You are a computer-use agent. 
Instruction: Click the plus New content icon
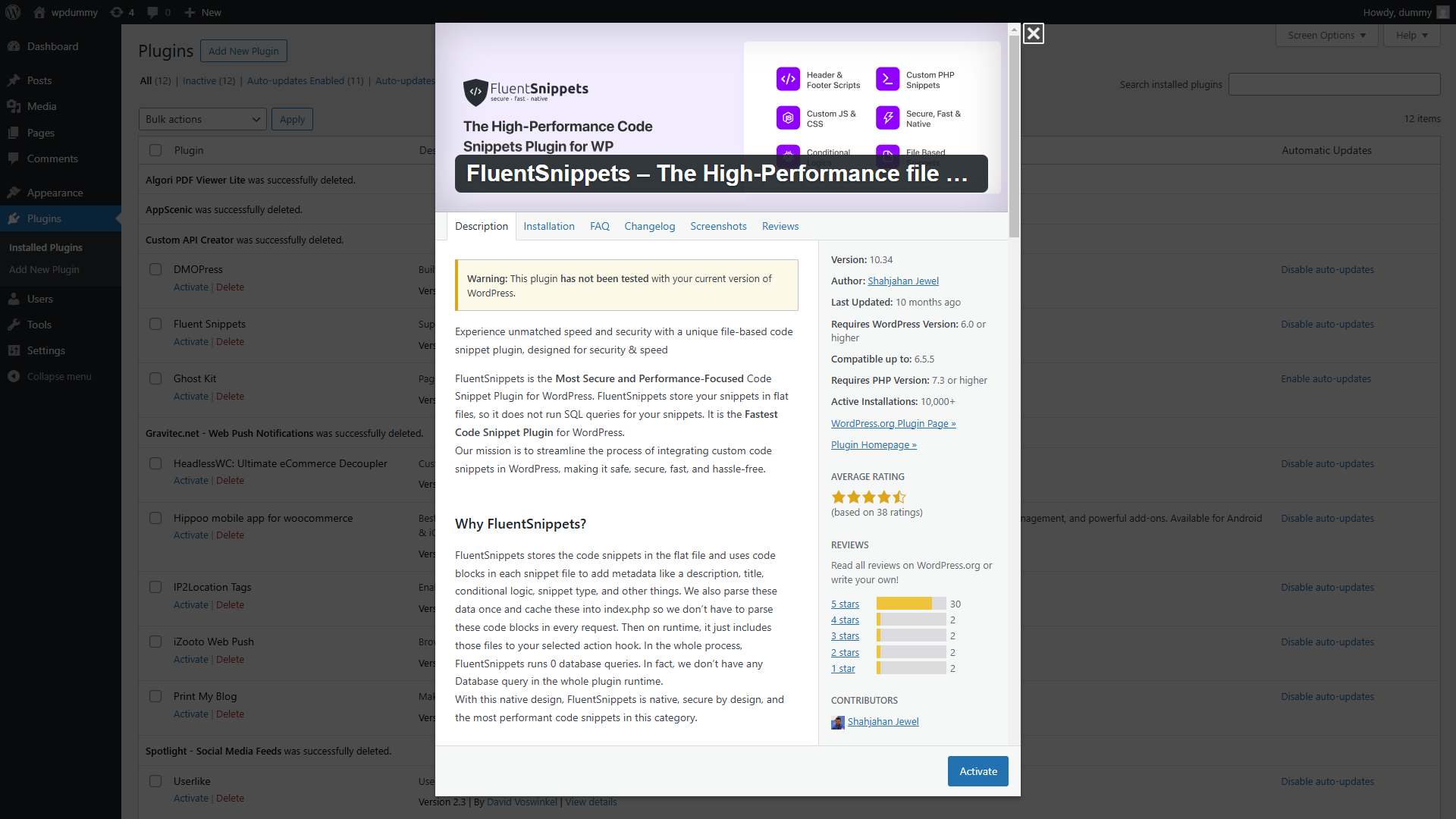(x=190, y=12)
